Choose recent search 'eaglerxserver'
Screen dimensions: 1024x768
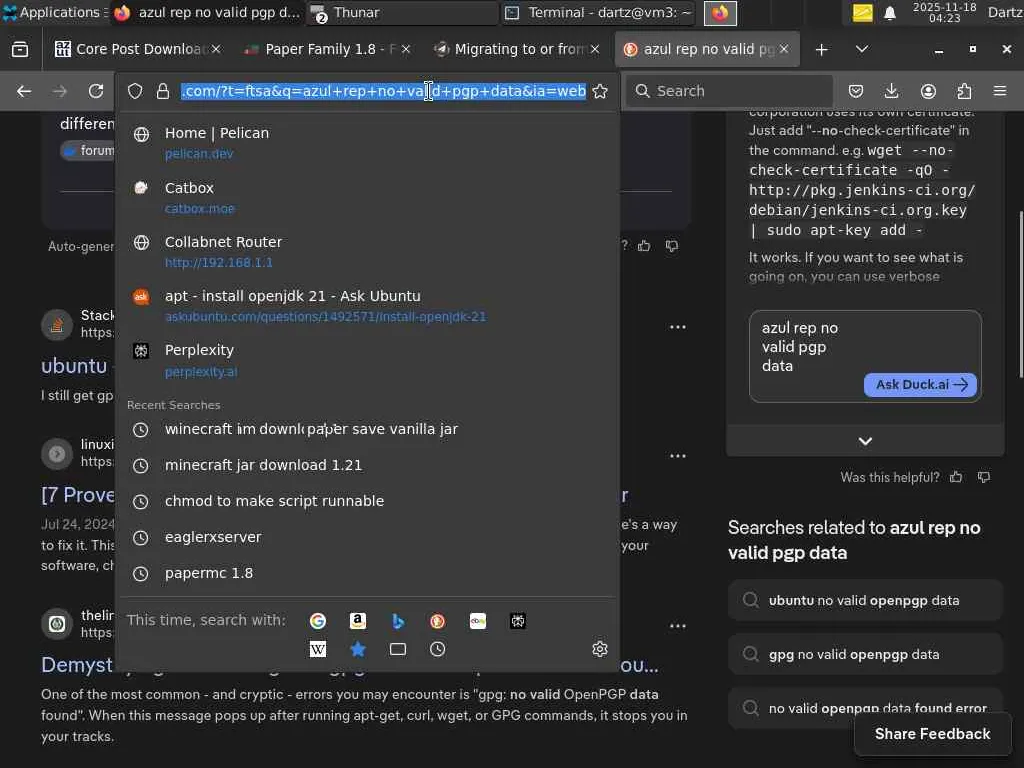click(367, 537)
